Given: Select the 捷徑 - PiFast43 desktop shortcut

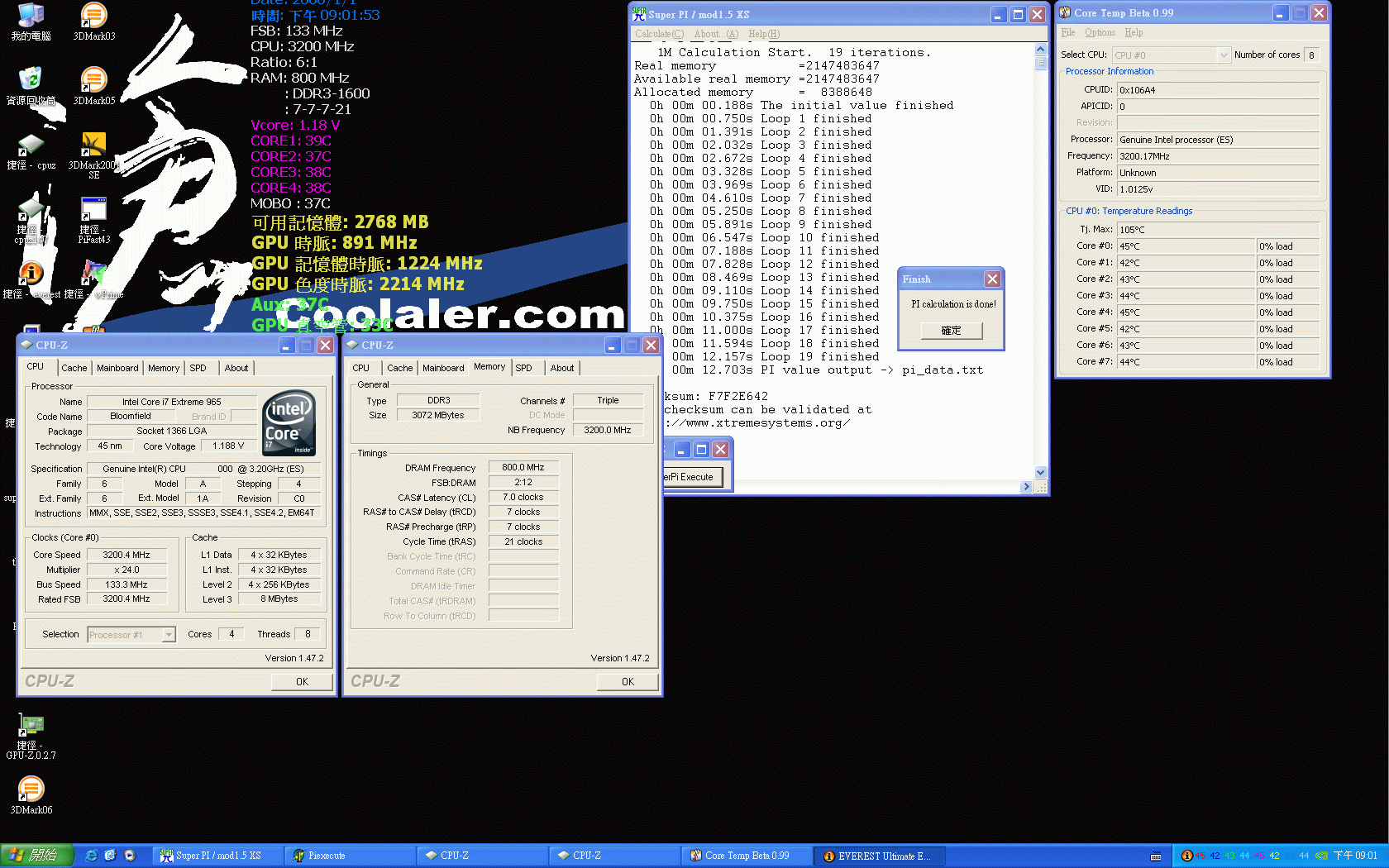Looking at the screenshot, I should click(93, 221).
